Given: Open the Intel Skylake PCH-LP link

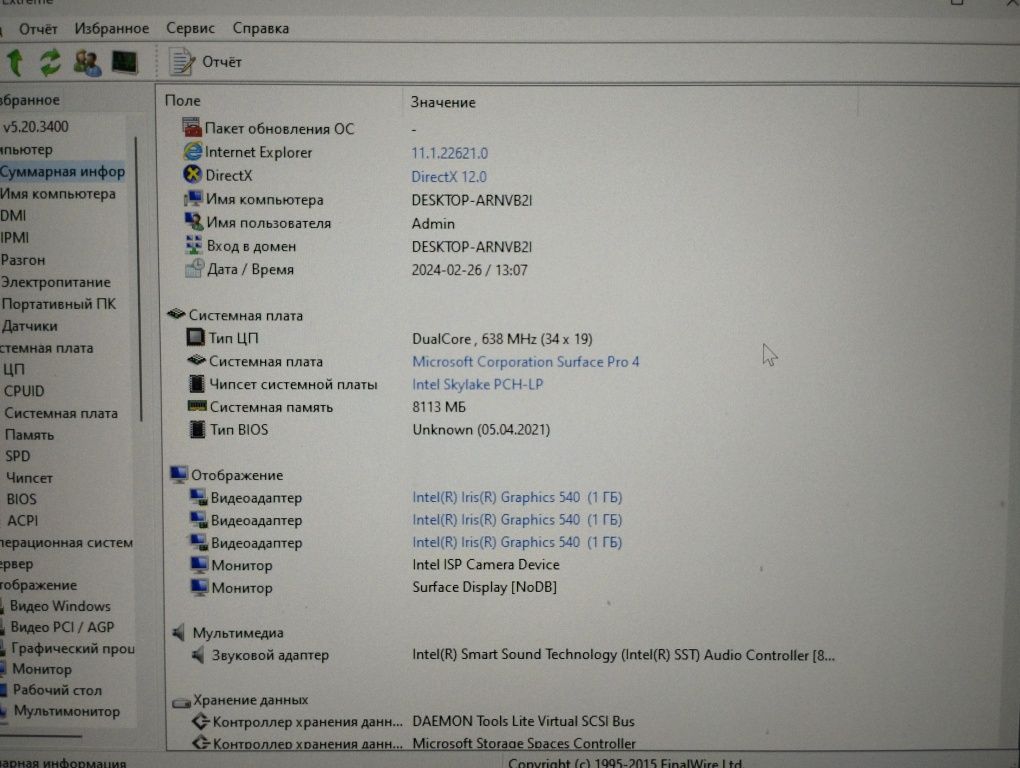Looking at the screenshot, I should tap(477, 384).
